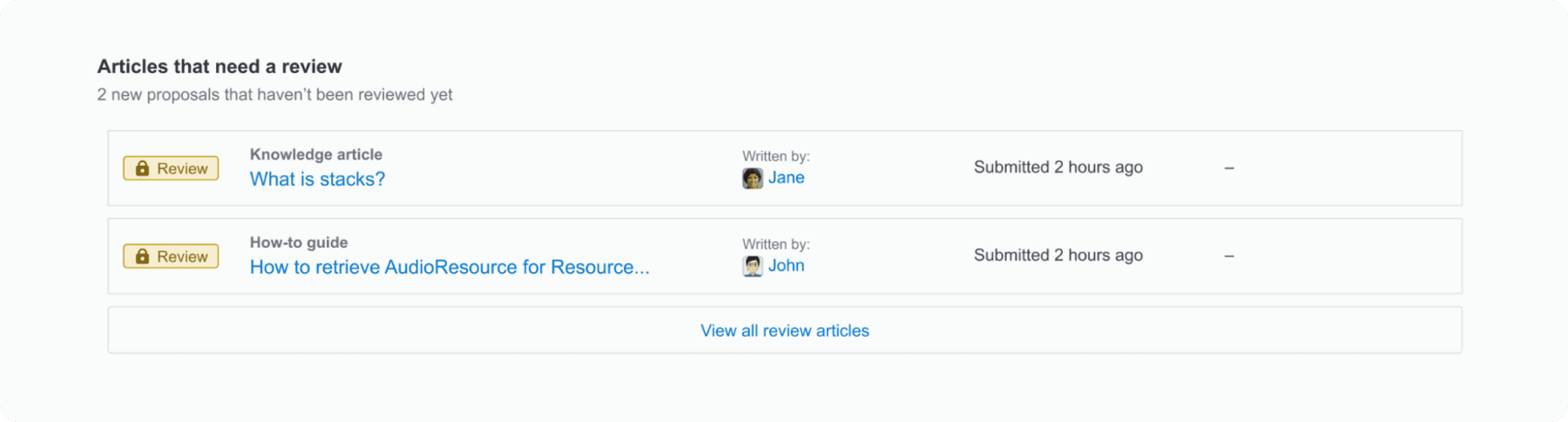Click the Review badge for the AudioResource guide
Viewport: 1568px width, 422px height.
171,256
